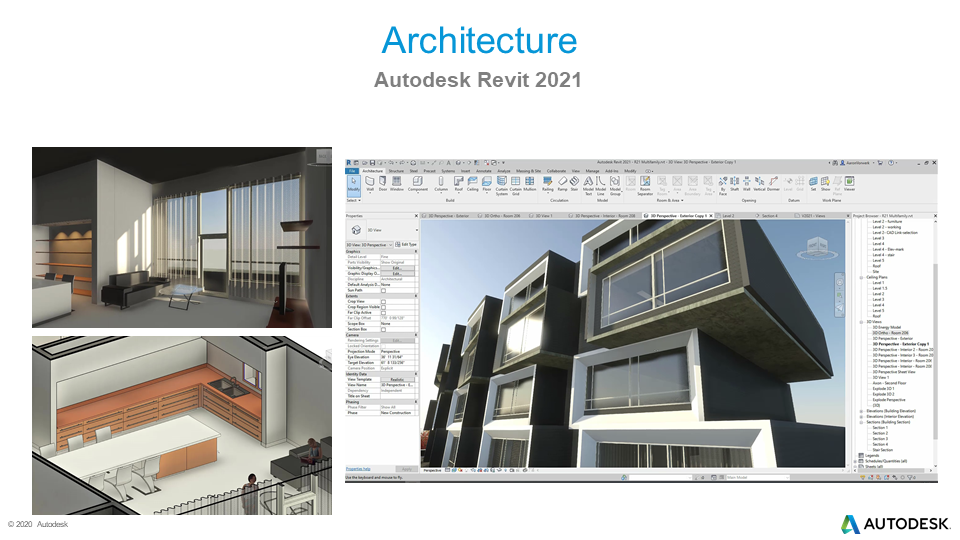Select the Mullion tool

(x=530, y=184)
